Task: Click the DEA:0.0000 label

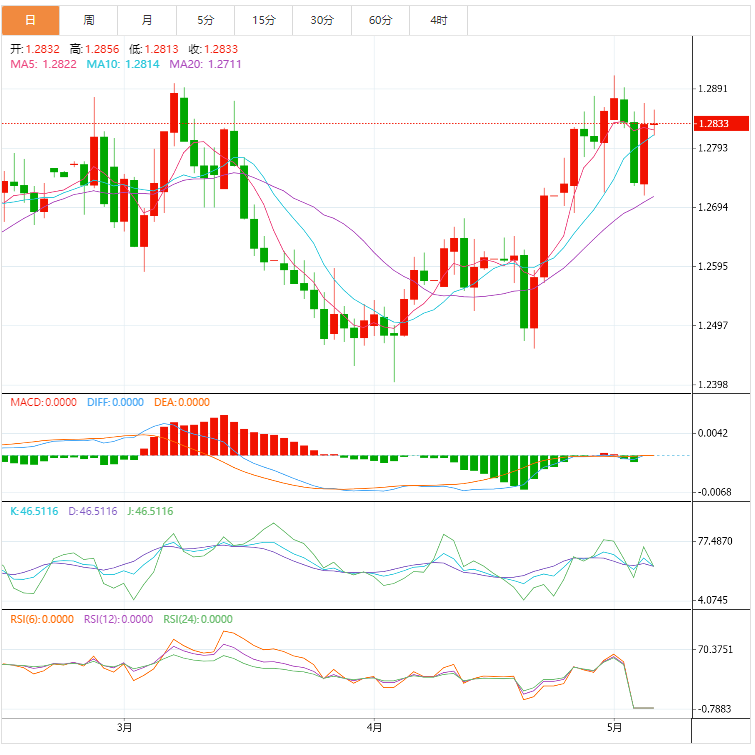Action: click(x=182, y=402)
